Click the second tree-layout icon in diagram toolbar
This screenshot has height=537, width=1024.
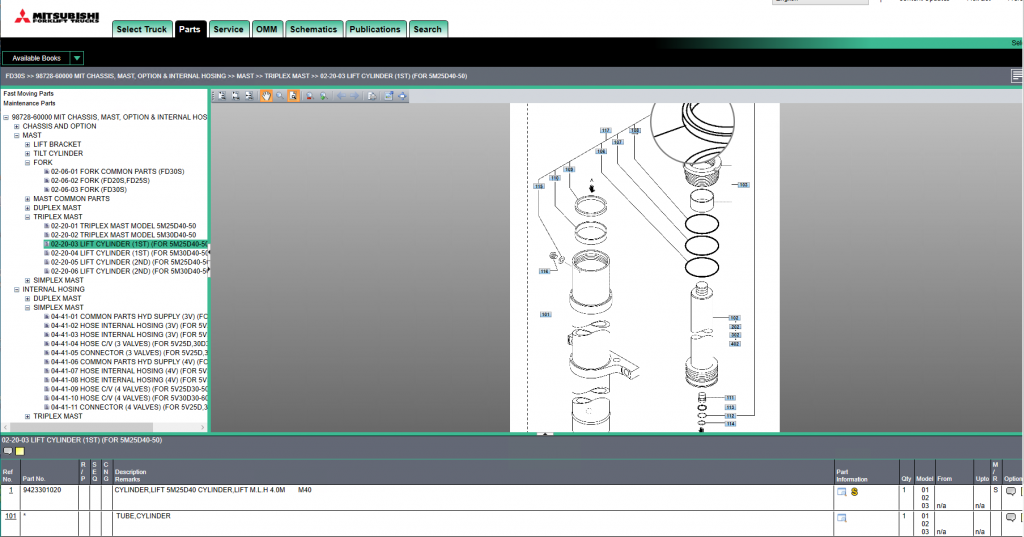coord(236,96)
